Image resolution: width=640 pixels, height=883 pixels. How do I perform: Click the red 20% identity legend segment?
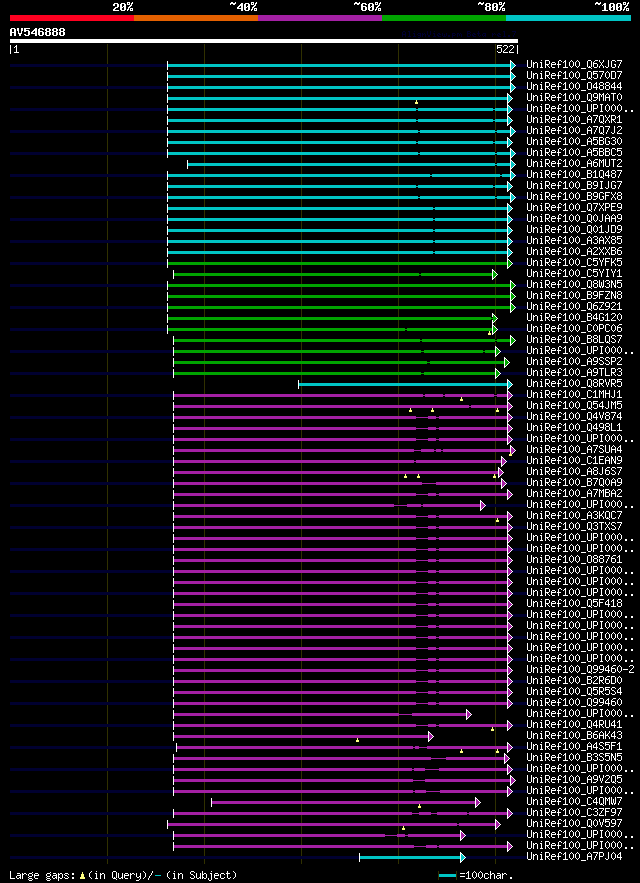72,17
